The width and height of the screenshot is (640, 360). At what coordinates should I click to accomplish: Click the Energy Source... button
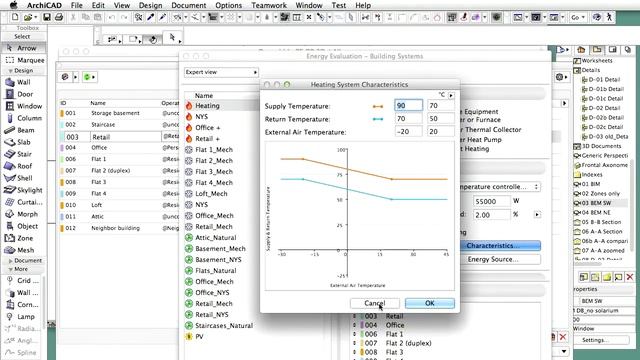[x=500, y=259]
